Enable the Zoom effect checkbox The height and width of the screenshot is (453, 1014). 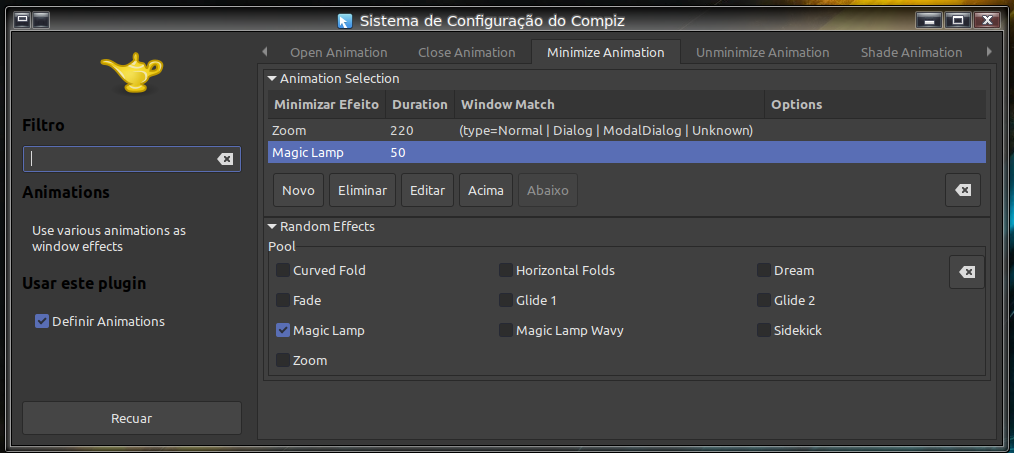click(x=283, y=360)
